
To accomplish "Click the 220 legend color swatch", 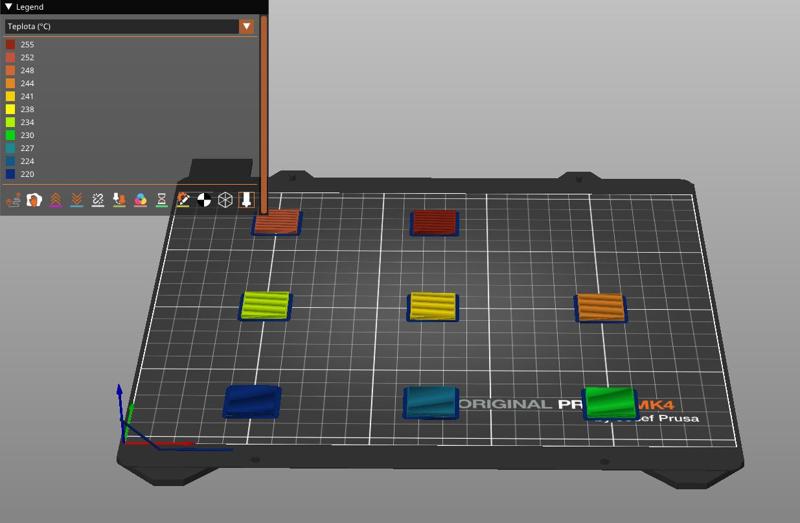I will click(10, 174).
